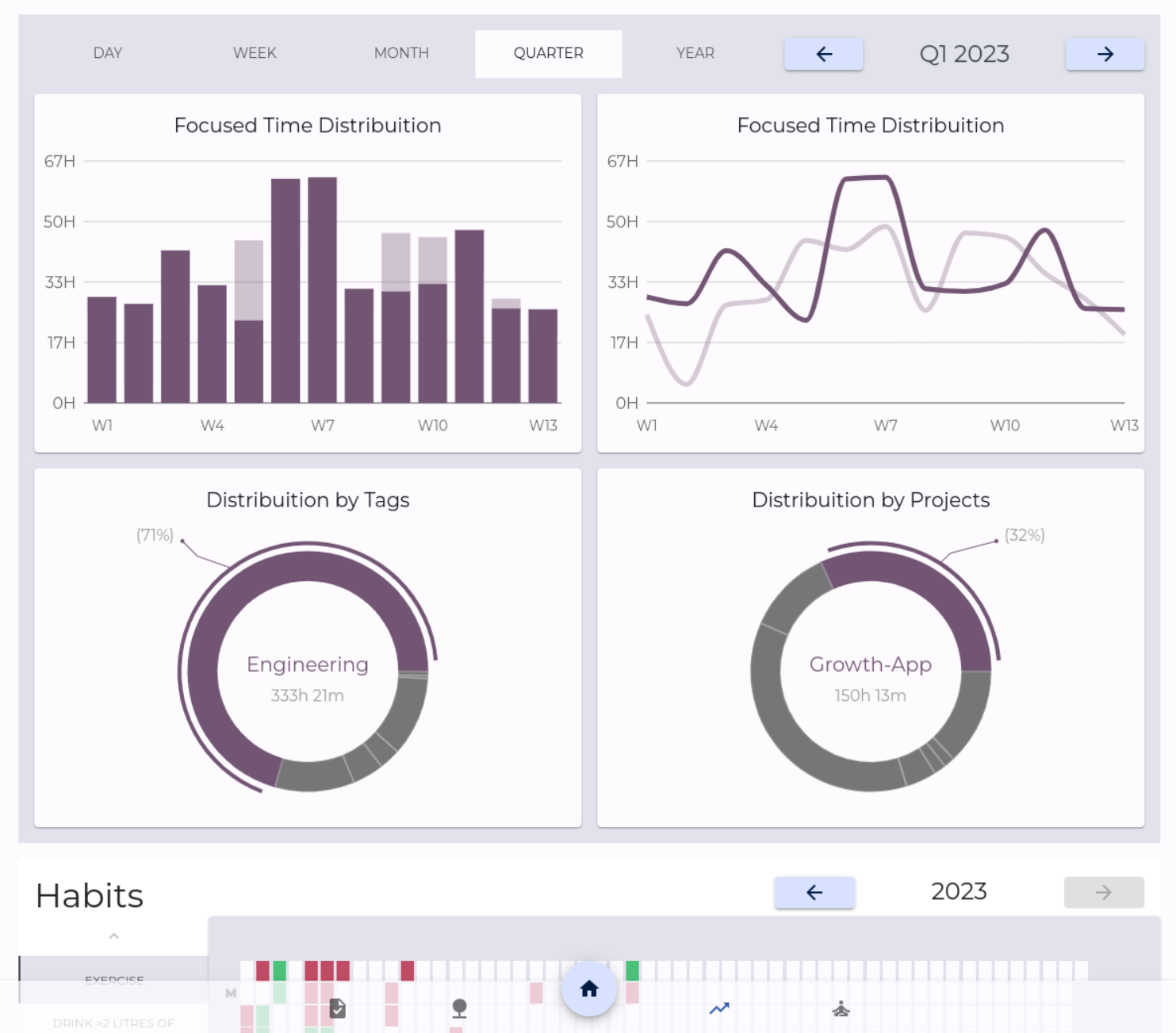Click the W4 label on the line chart axis
1176x1033 pixels.
pos(766,426)
